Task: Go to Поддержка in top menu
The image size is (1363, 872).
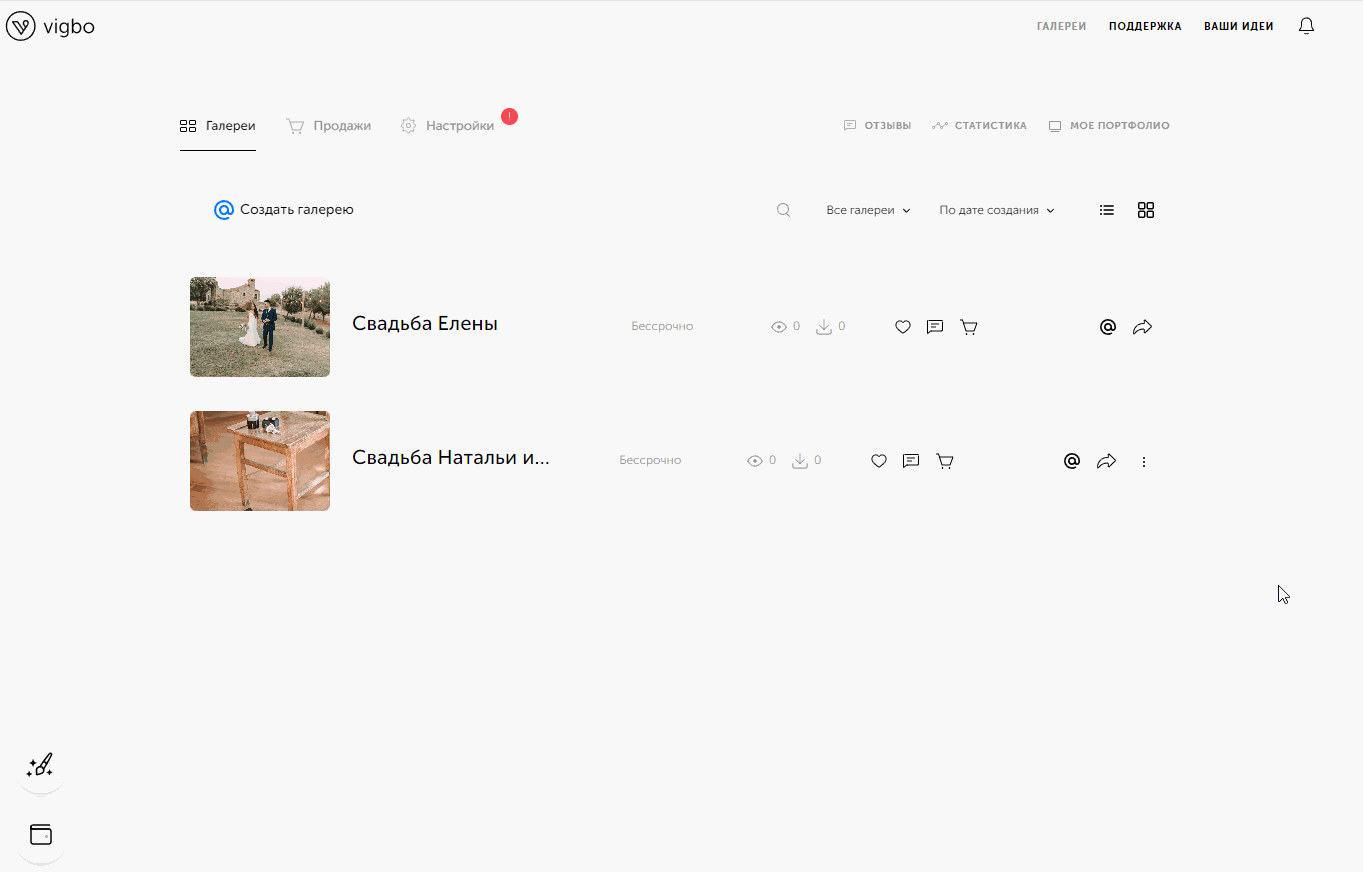Action: (1145, 26)
